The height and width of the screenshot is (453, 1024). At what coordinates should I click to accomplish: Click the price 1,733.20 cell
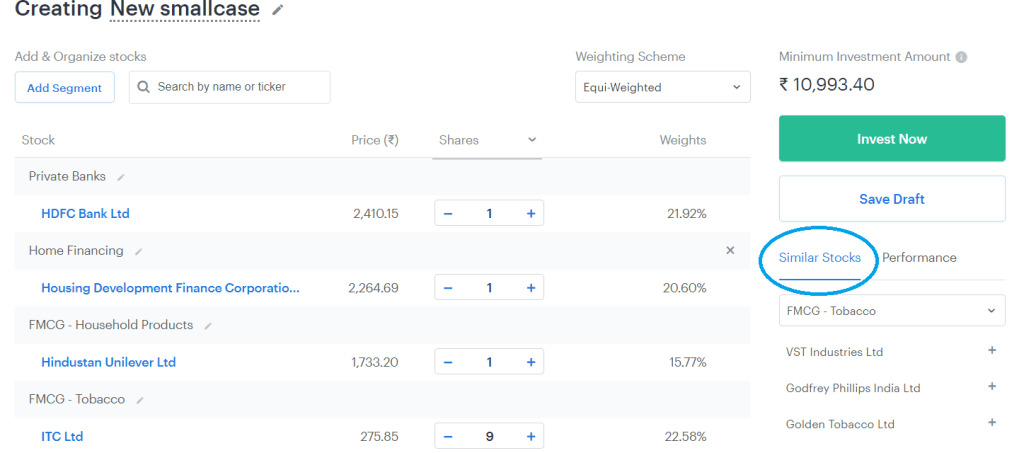375,362
